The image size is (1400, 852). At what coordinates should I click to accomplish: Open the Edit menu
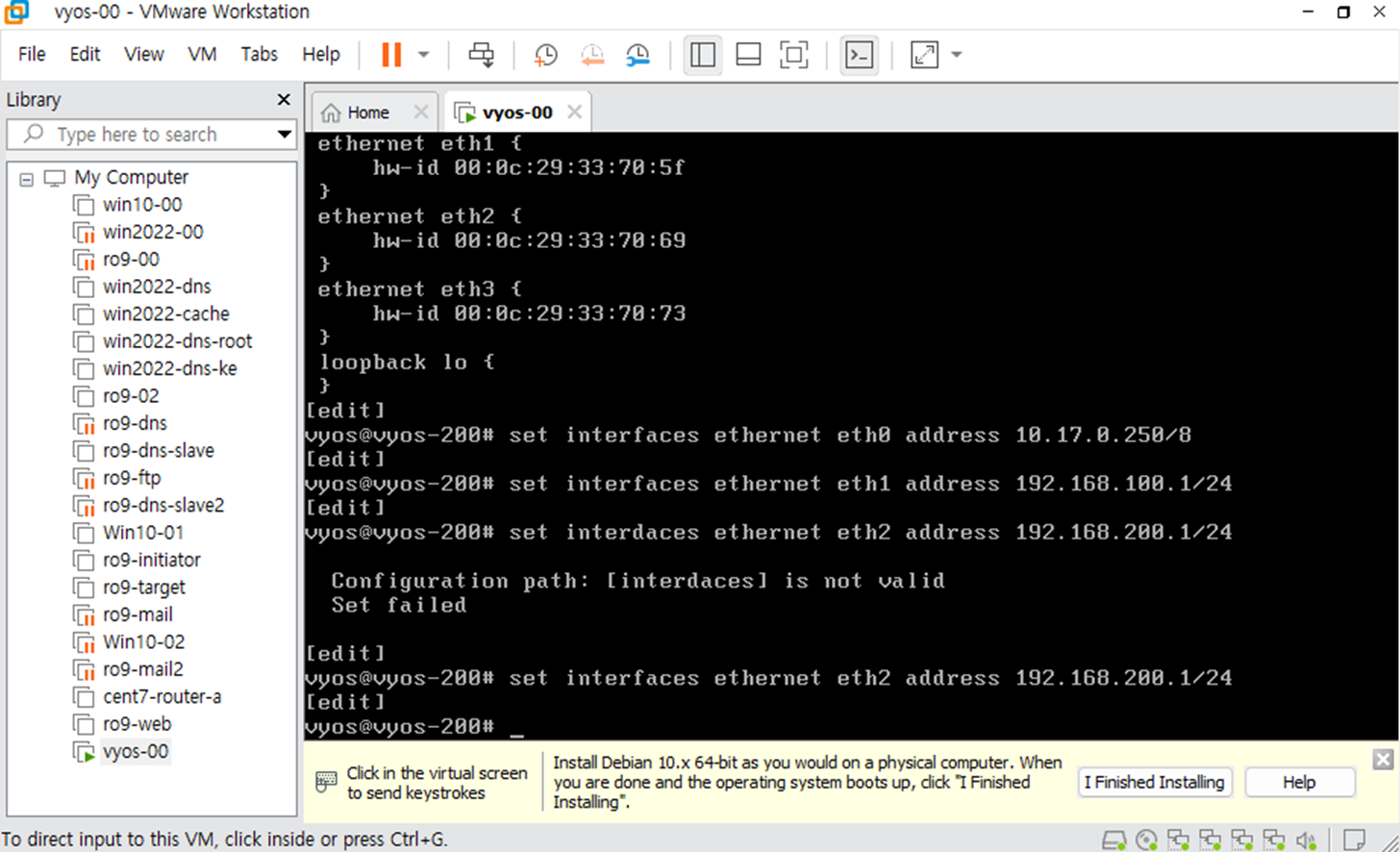(x=85, y=54)
